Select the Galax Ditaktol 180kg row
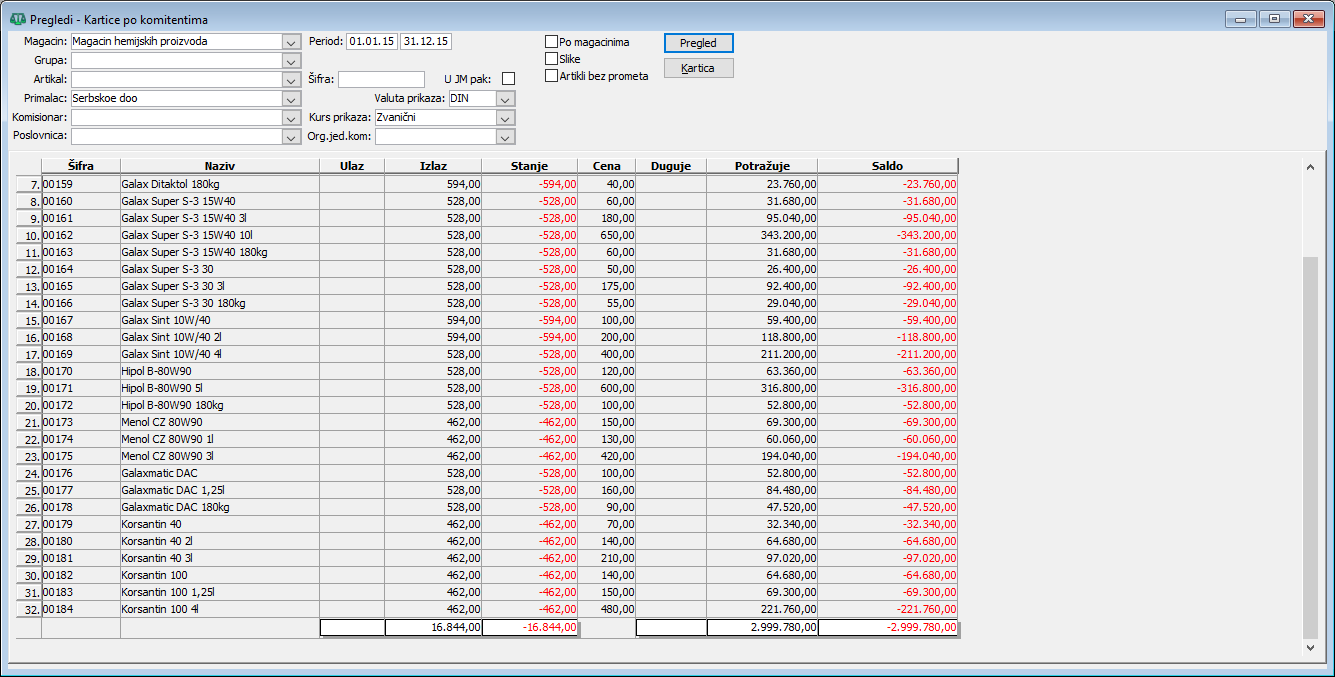This screenshot has height=677, width=1335. (219, 184)
